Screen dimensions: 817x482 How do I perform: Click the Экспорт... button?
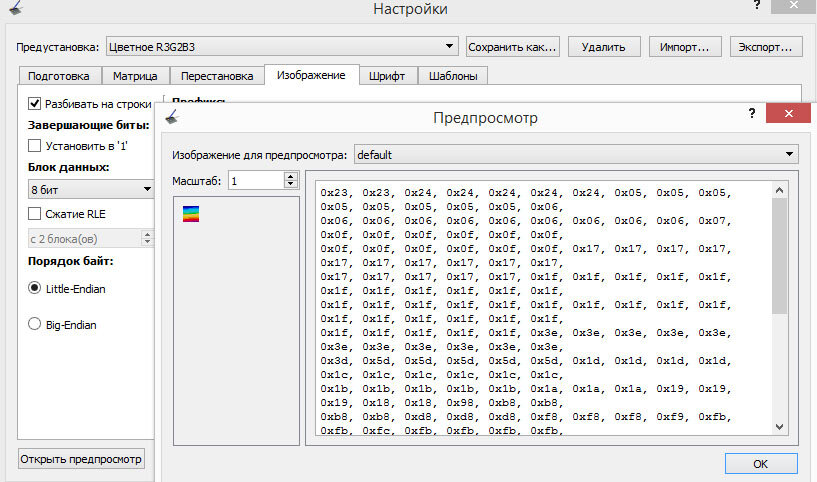pyautogui.click(x=765, y=47)
